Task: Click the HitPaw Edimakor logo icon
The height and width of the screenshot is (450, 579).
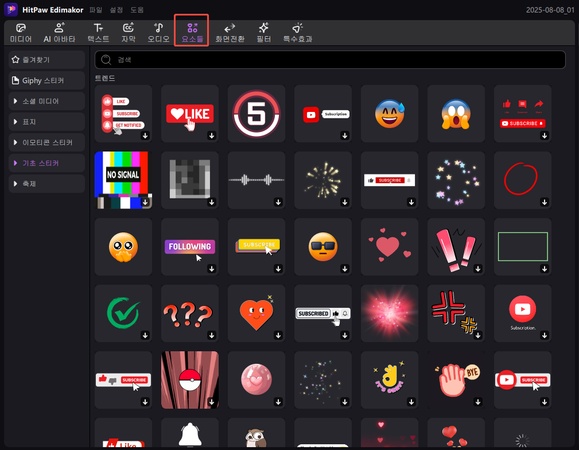Action: click(11, 10)
